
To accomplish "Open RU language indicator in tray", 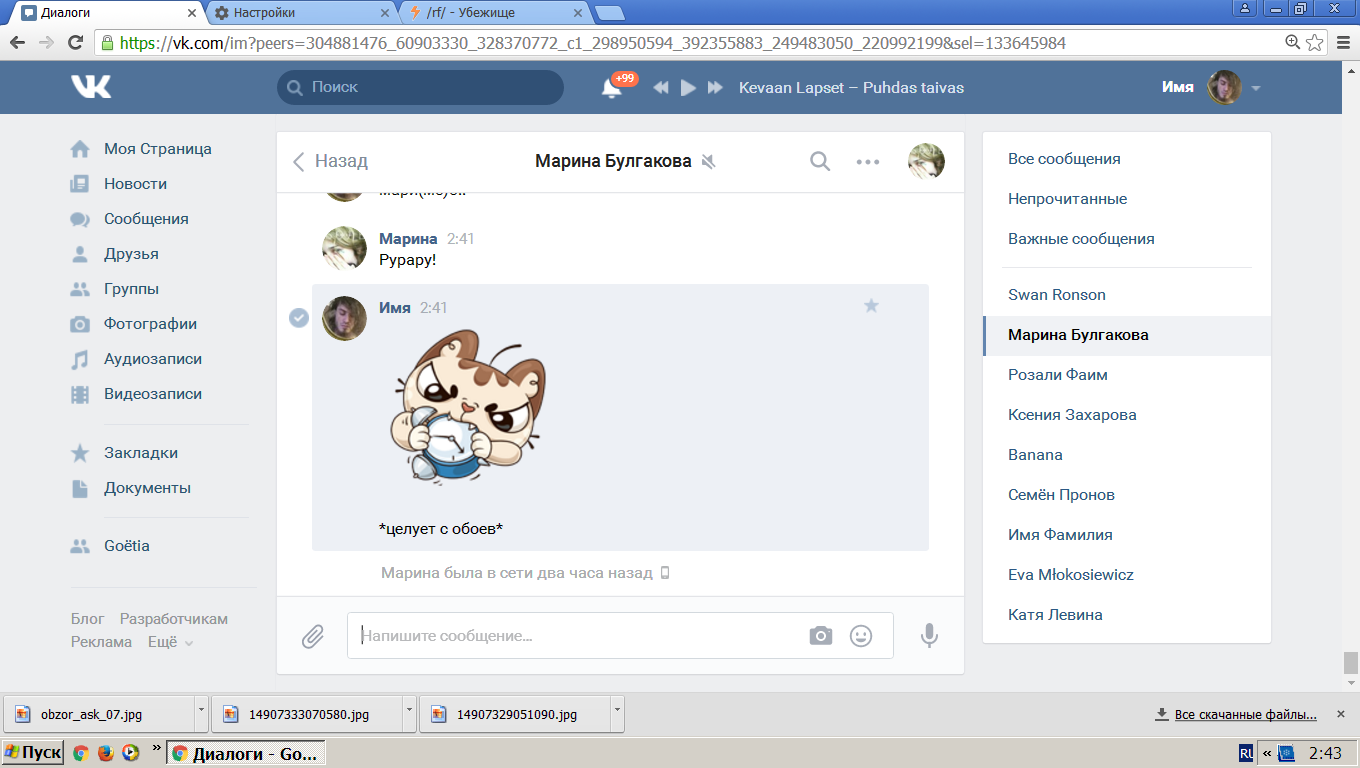I will (1246, 753).
